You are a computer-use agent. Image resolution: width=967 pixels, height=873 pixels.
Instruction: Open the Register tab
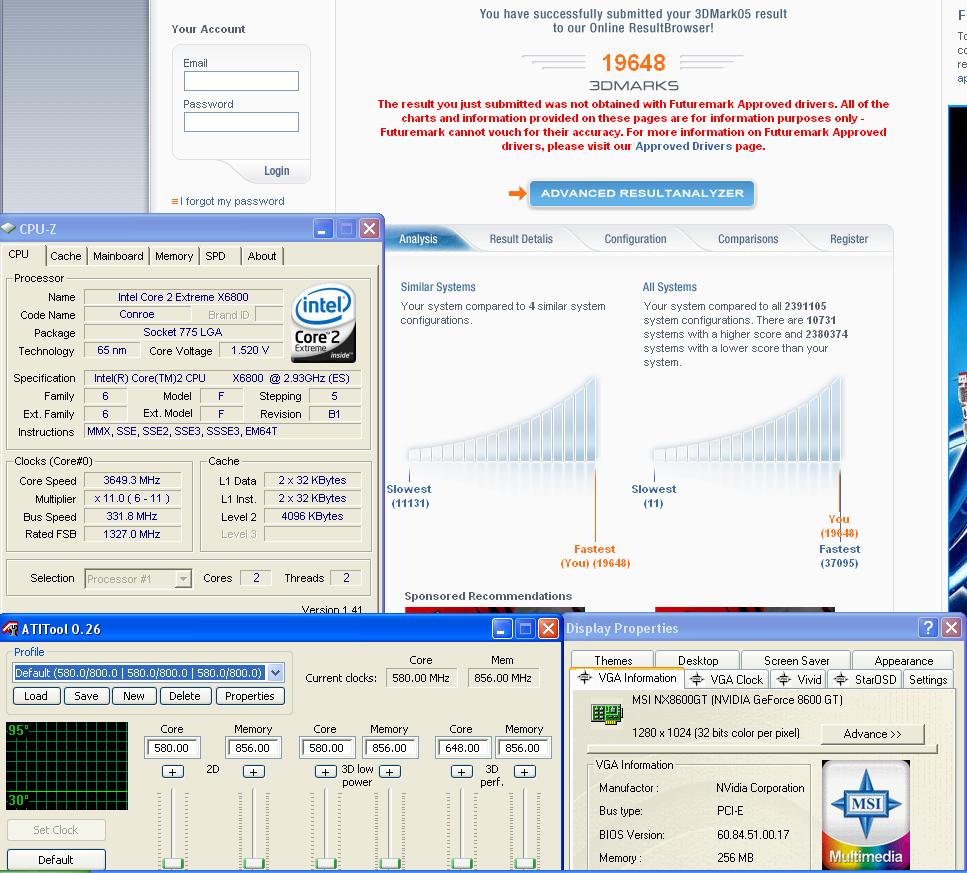(x=849, y=239)
